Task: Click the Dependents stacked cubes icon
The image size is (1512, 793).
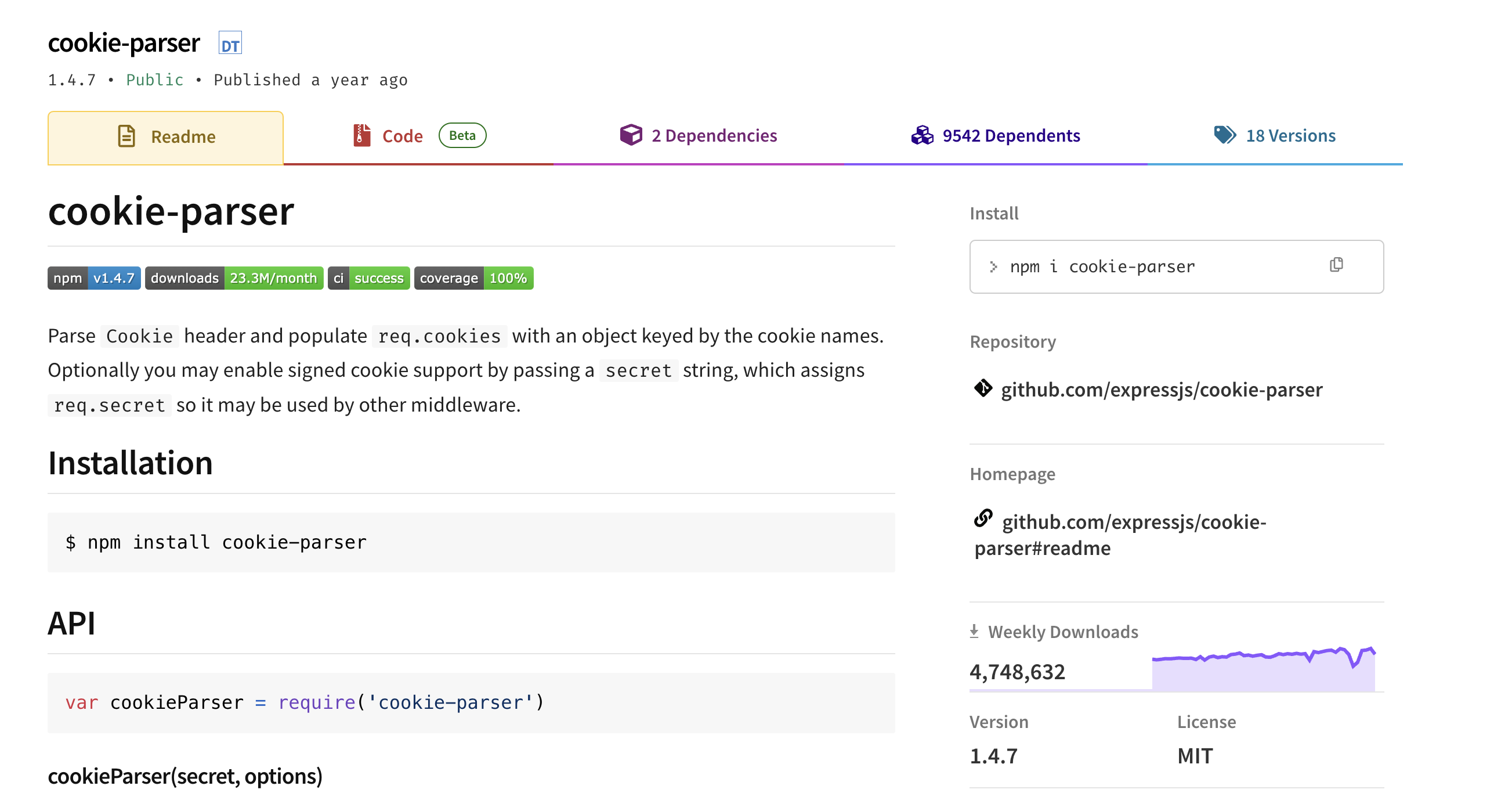Action: tap(922, 135)
